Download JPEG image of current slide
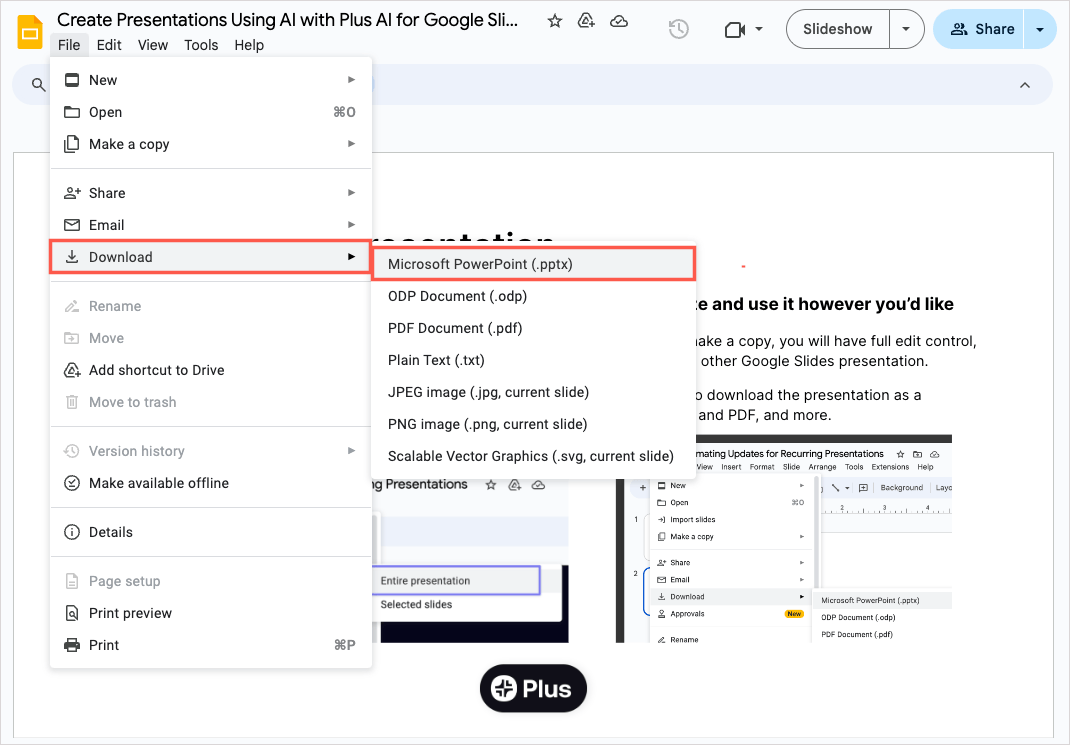This screenshot has height=745, width=1070. coord(534,392)
